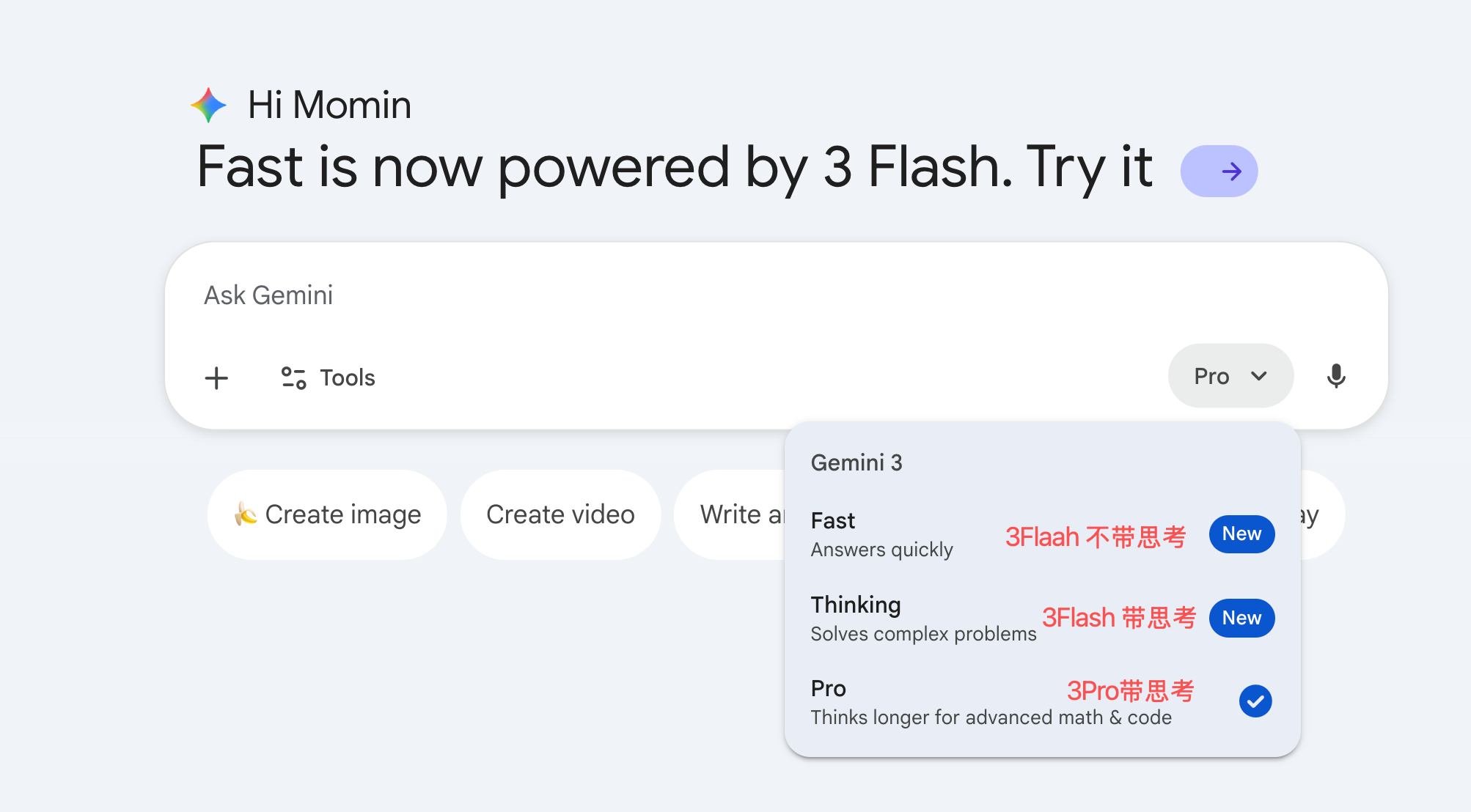Viewport: 1471px width, 812px height.
Task: Click the New badge beside Thinking
Action: [x=1241, y=619]
